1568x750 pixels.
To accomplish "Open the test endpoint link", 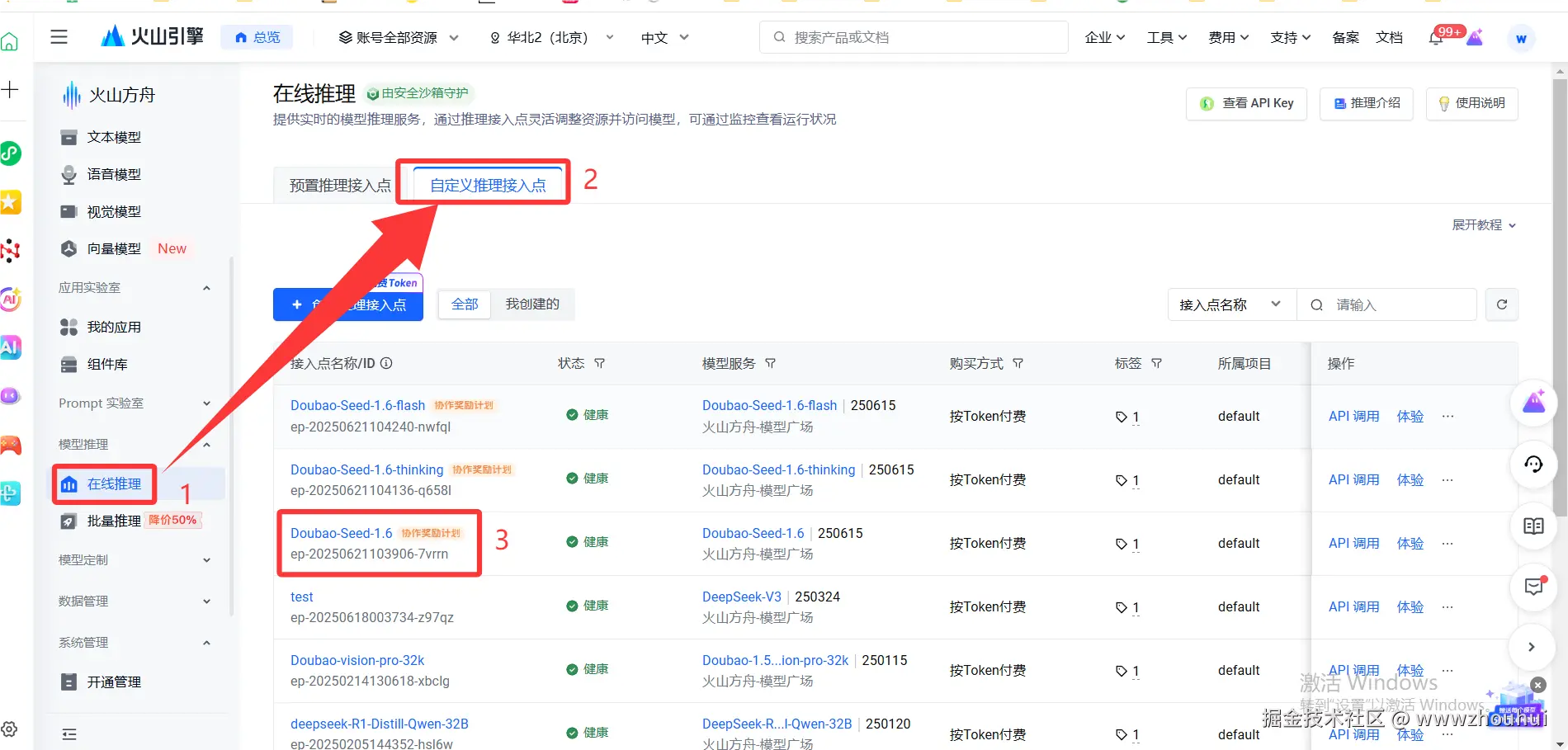I will [x=301, y=597].
